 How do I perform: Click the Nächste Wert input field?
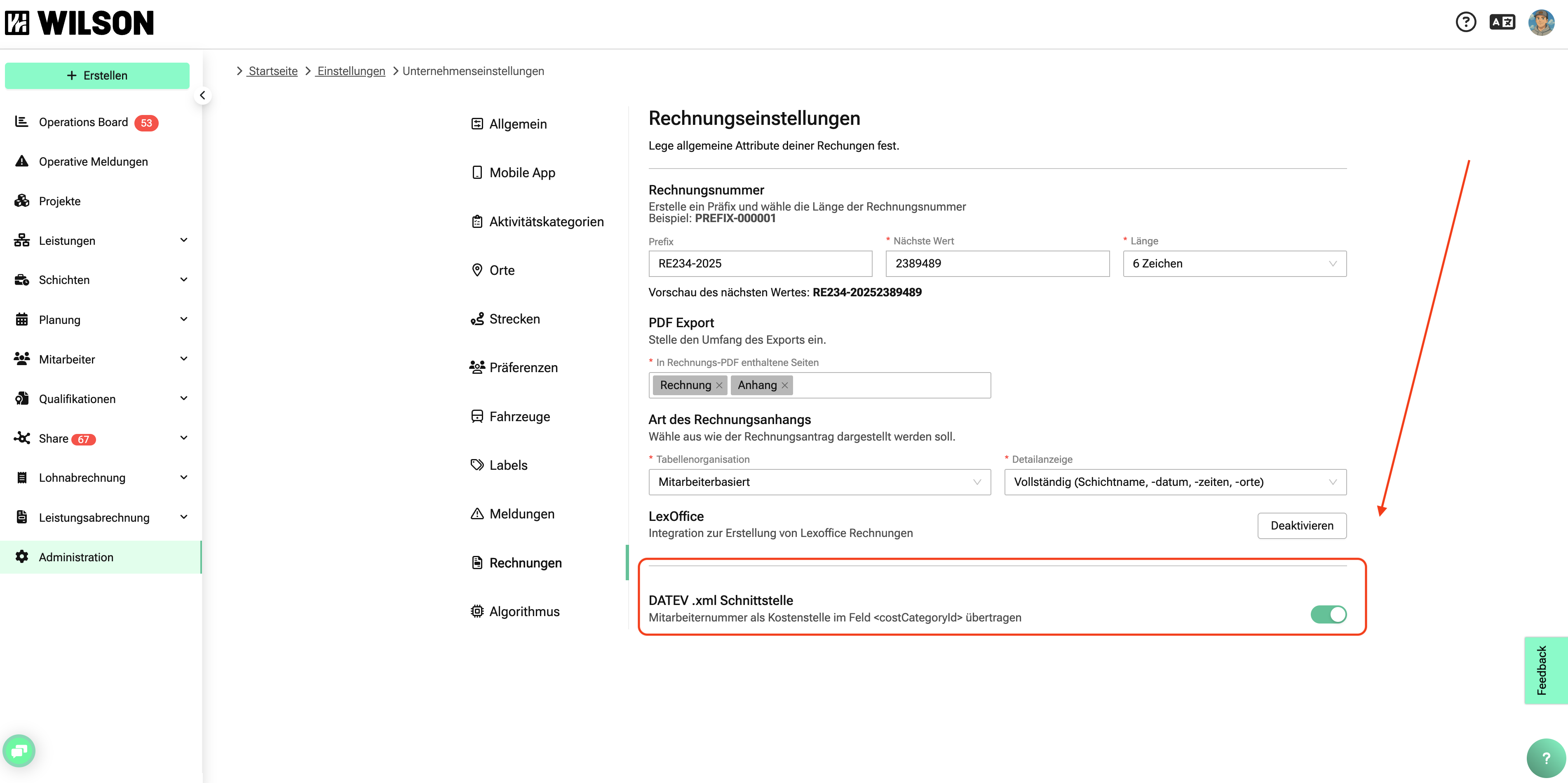(997, 263)
